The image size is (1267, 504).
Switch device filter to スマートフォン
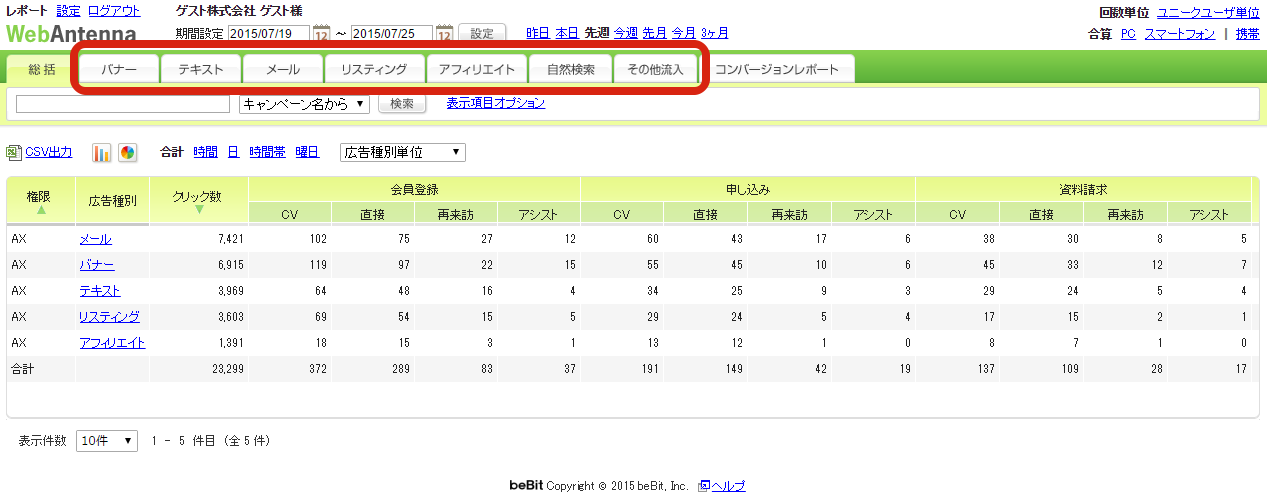[x=1180, y=34]
